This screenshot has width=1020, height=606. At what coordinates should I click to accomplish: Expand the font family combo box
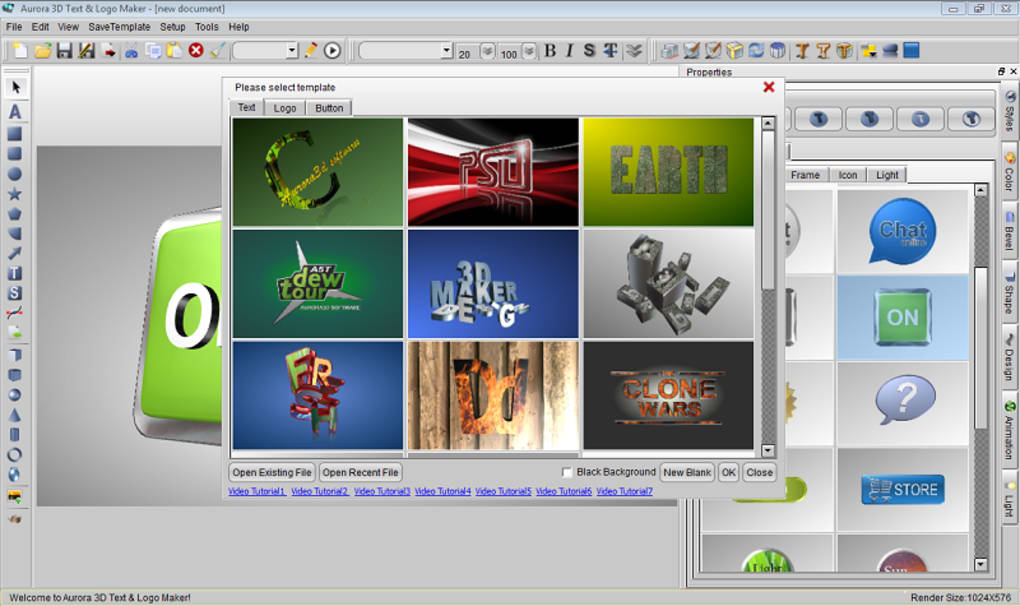(447, 50)
